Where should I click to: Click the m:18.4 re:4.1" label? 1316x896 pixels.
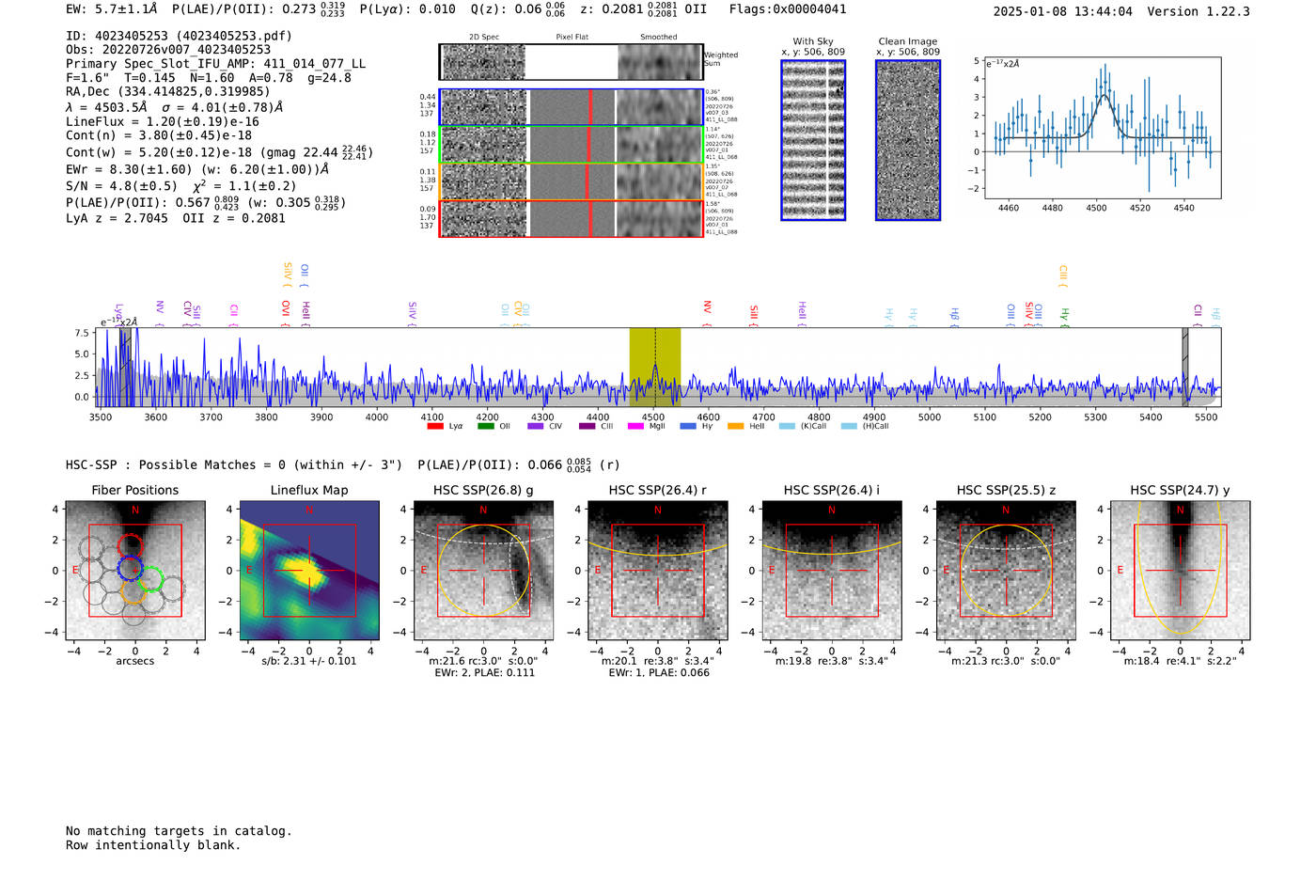1181,661
